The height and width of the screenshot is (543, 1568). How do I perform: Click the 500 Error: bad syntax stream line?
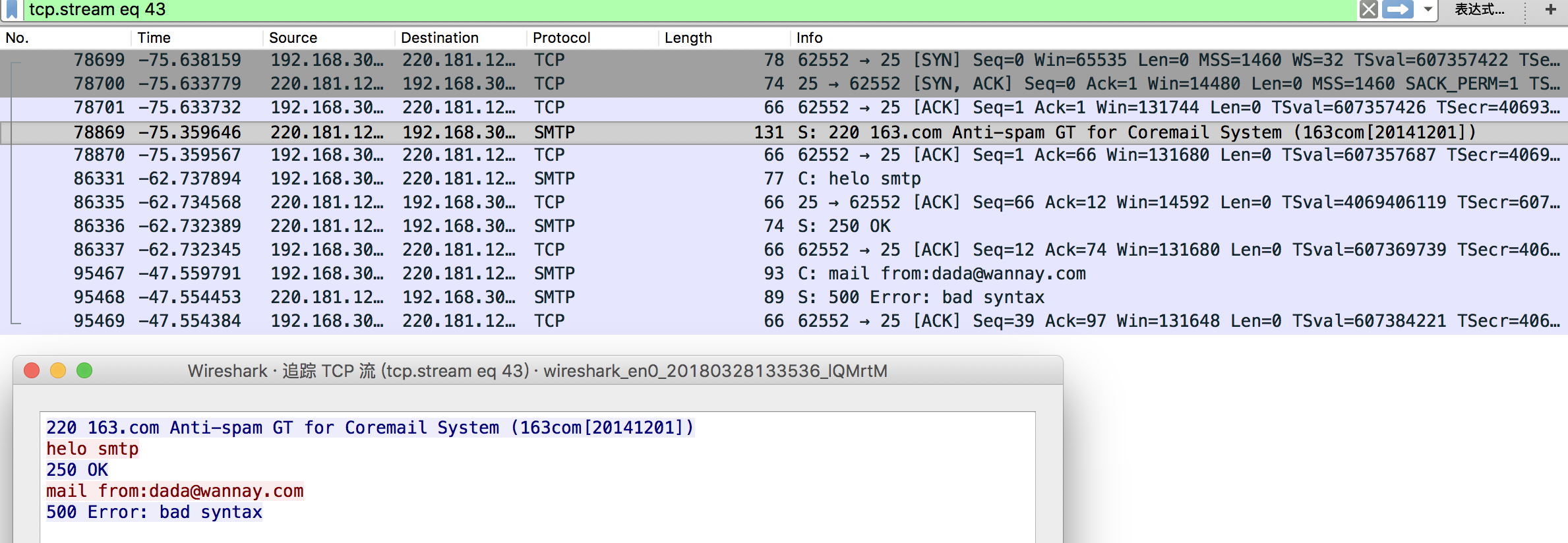(x=154, y=512)
